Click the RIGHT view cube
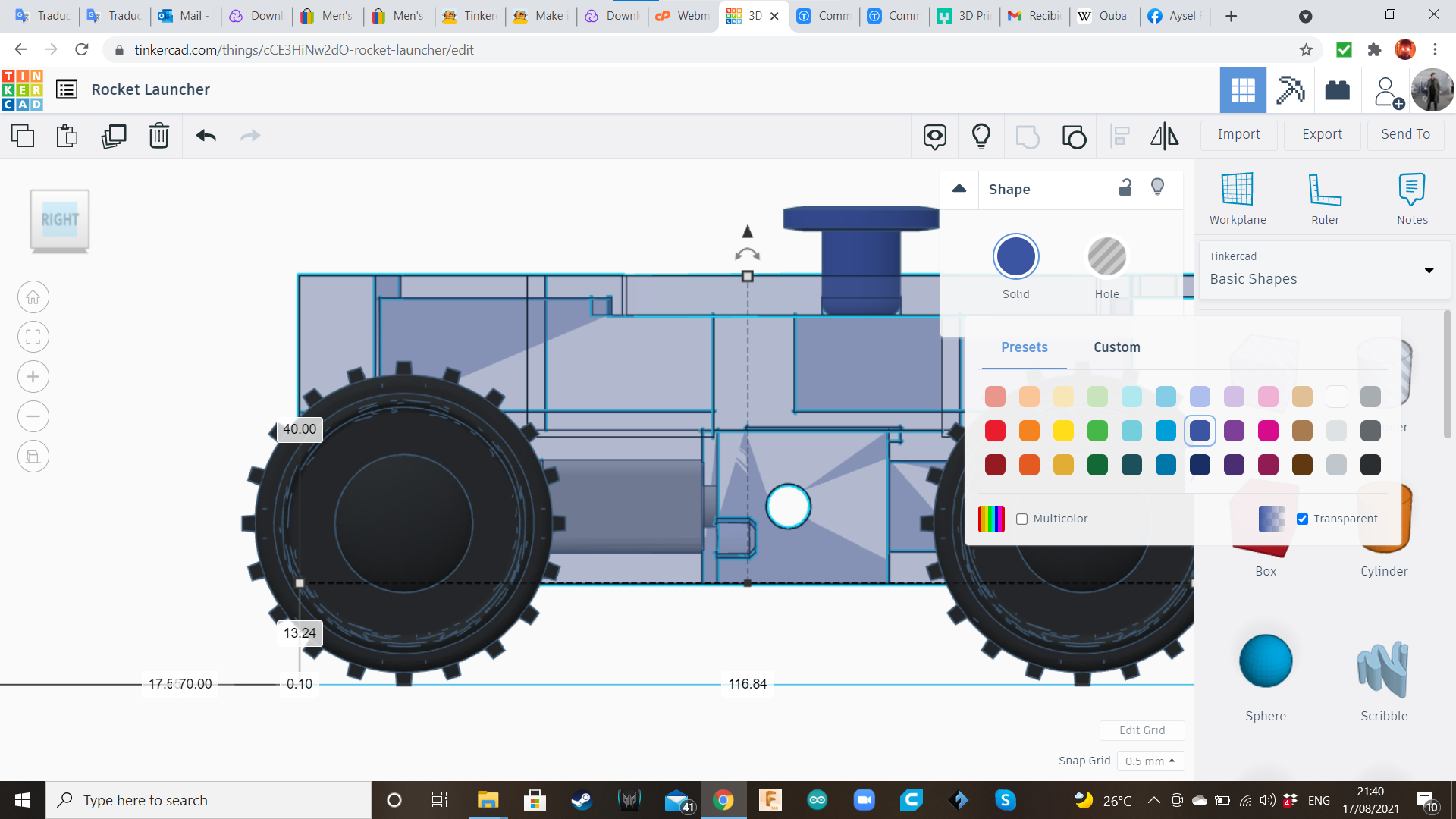 coord(60,220)
